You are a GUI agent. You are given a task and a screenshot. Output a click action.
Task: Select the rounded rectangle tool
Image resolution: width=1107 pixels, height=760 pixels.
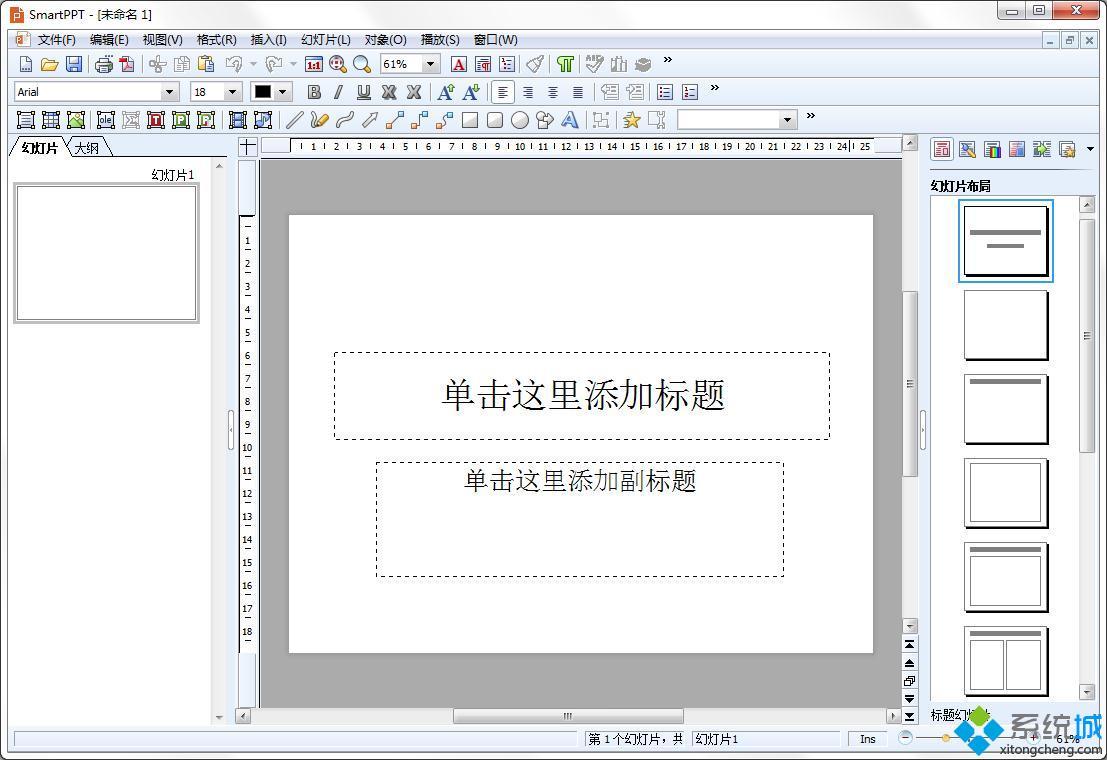point(495,120)
